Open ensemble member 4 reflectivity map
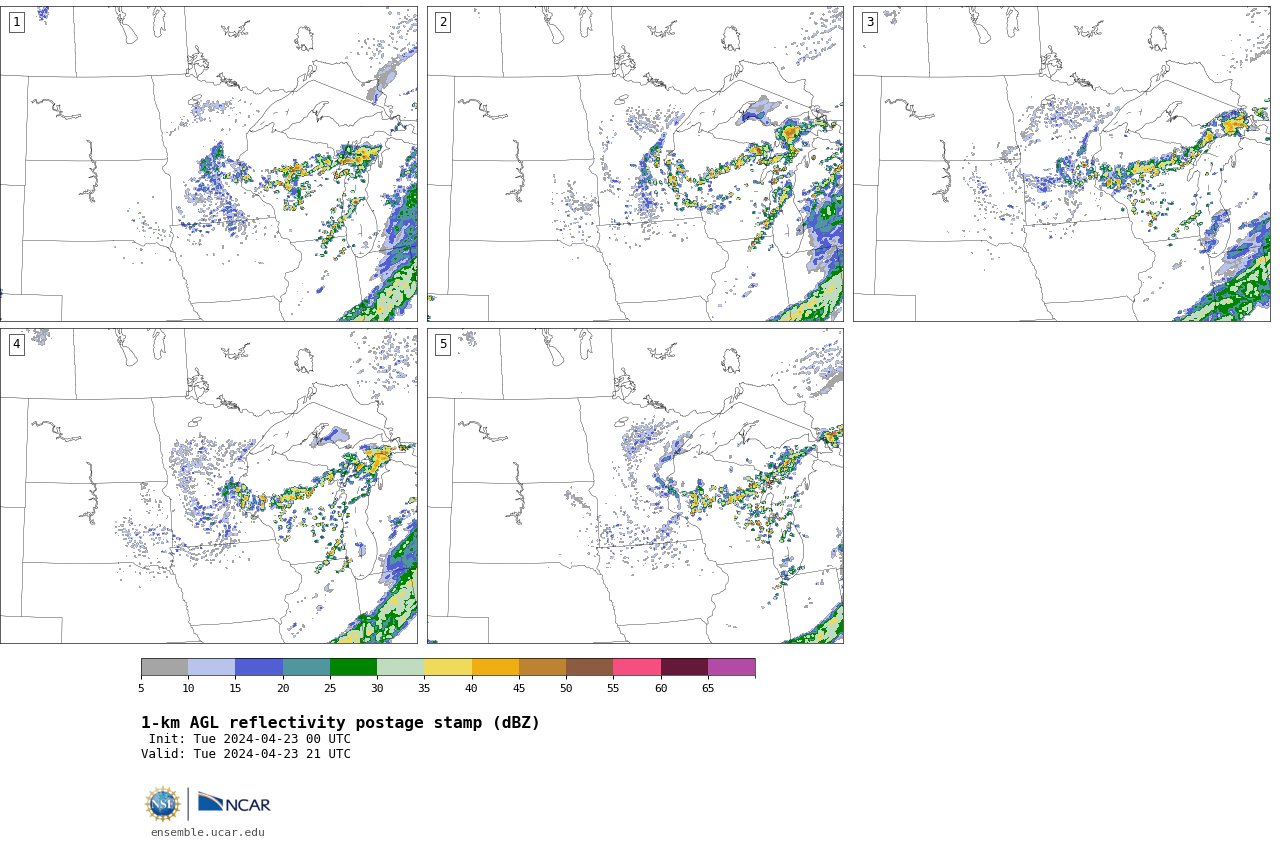 tap(208, 486)
